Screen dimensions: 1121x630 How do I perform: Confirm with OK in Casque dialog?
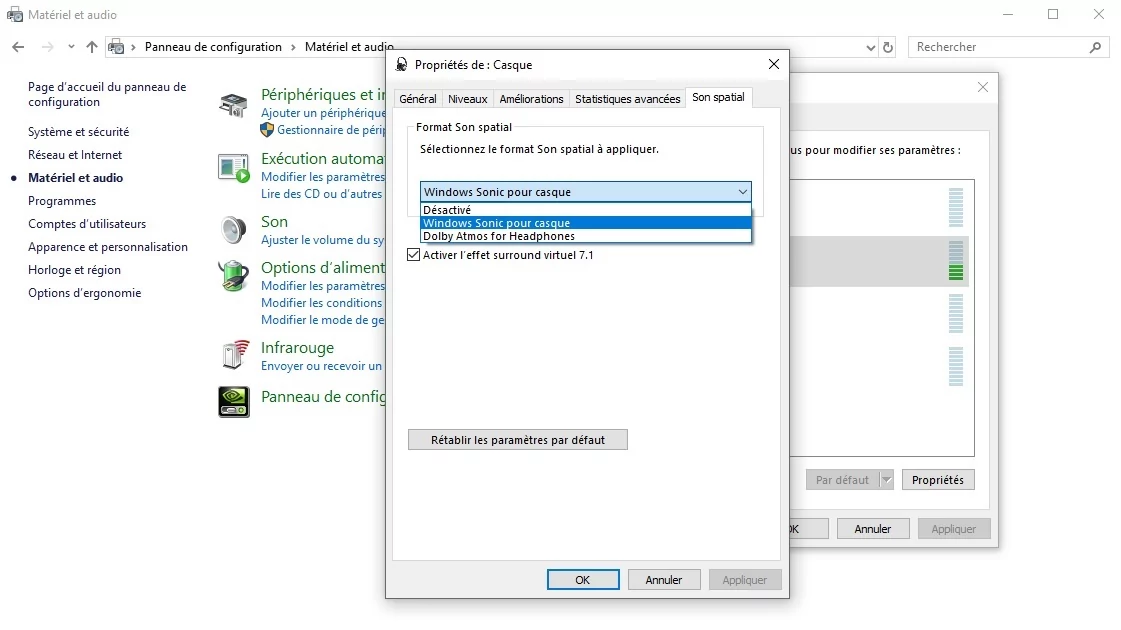[x=583, y=580]
